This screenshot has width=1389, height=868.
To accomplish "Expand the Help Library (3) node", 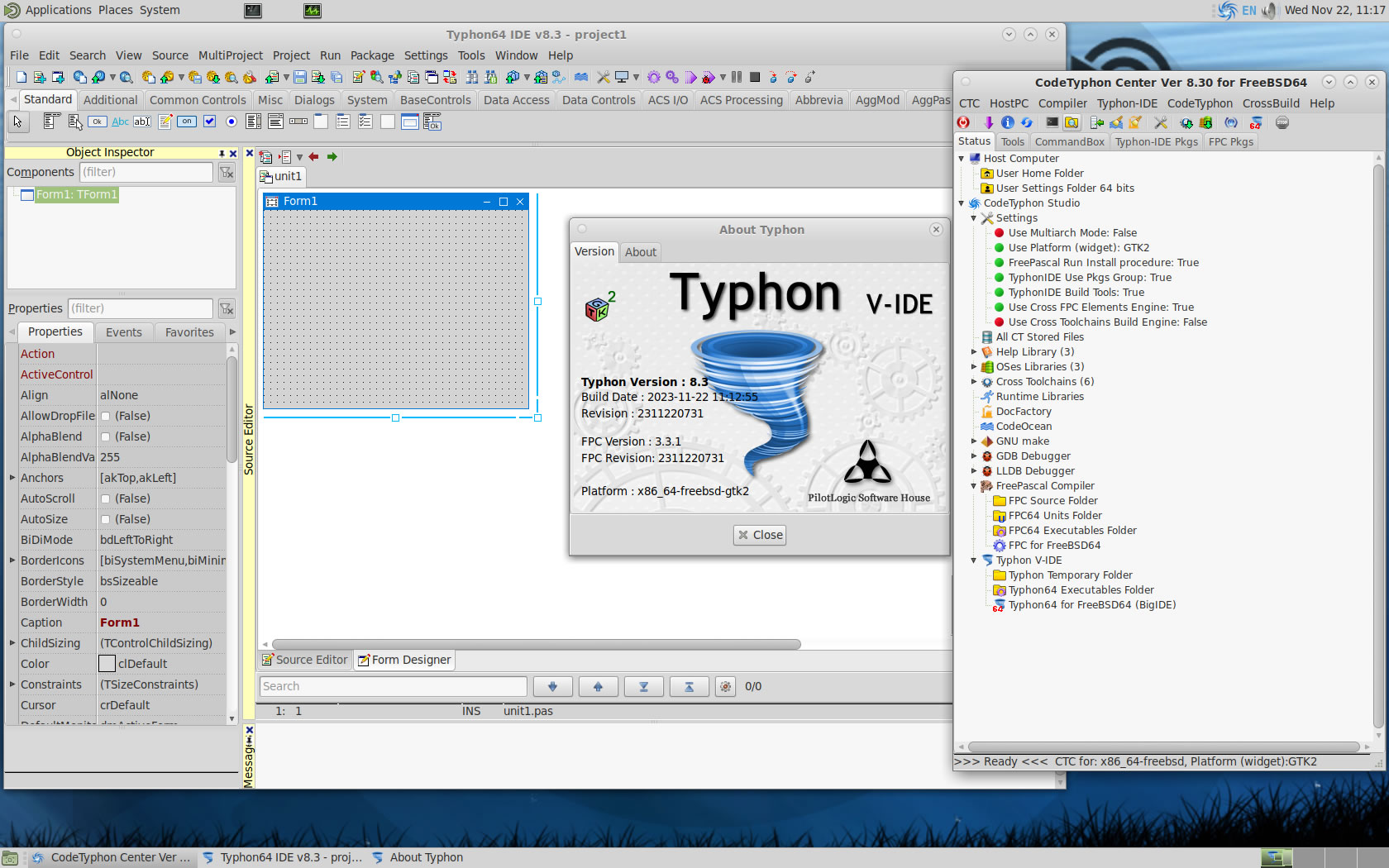I will coord(974,352).
